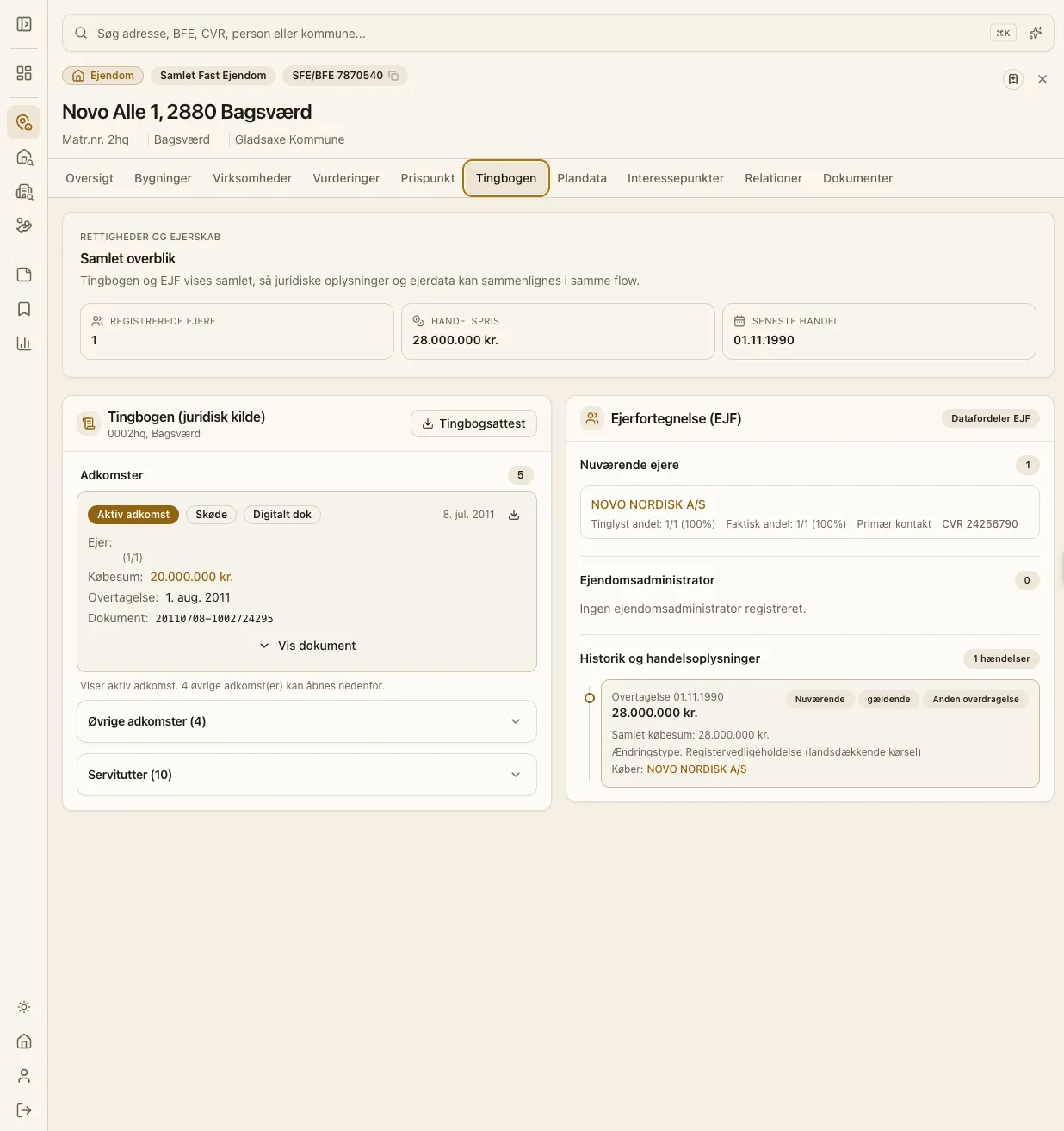Switch to the Vurderinger tab
This screenshot has width=1064, height=1131.
tap(346, 178)
